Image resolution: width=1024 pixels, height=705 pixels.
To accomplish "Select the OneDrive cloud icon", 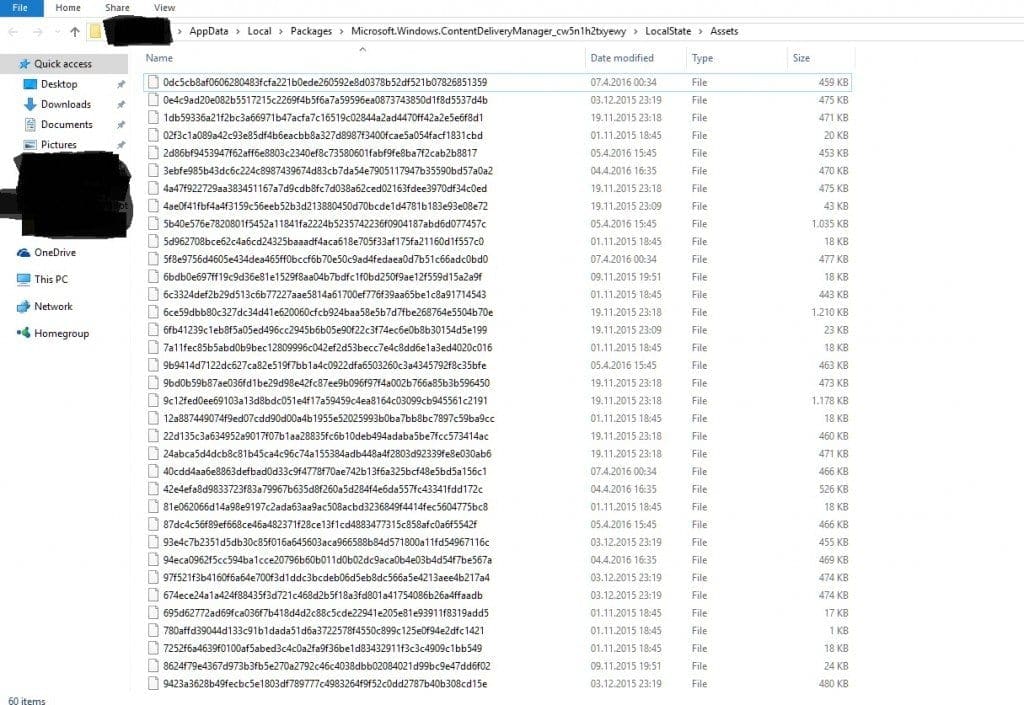I will coord(24,253).
